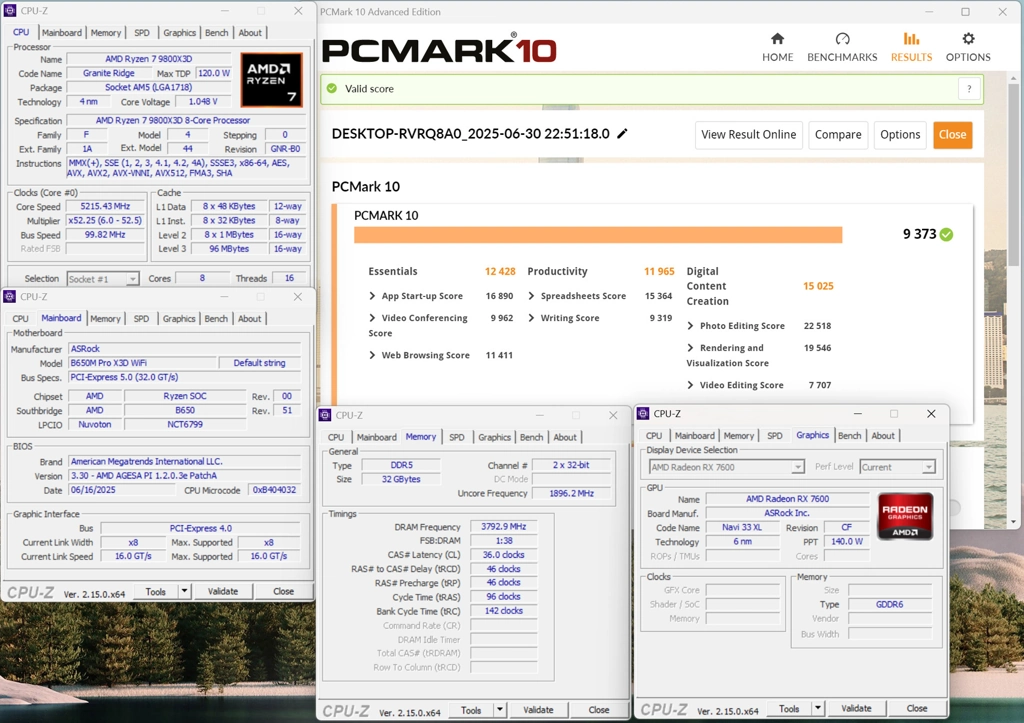This screenshot has height=723, width=1024.
Task: Open Perf Level Current dropdown
Action: pyautogui.click(x=898, y=467)
